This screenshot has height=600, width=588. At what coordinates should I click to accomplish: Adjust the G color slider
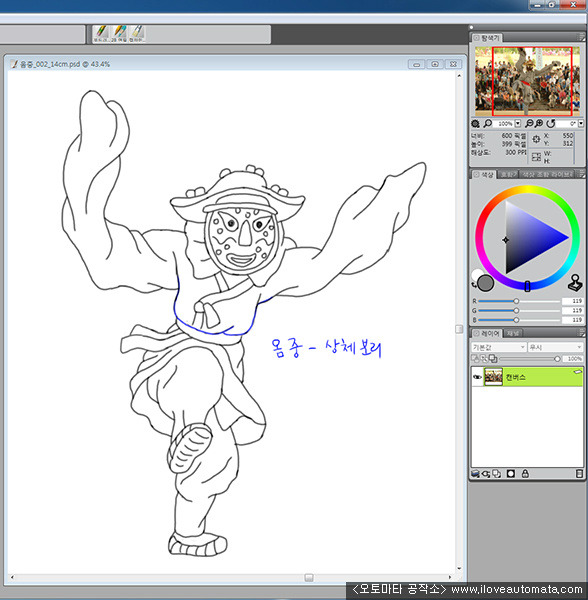[519, 311]
